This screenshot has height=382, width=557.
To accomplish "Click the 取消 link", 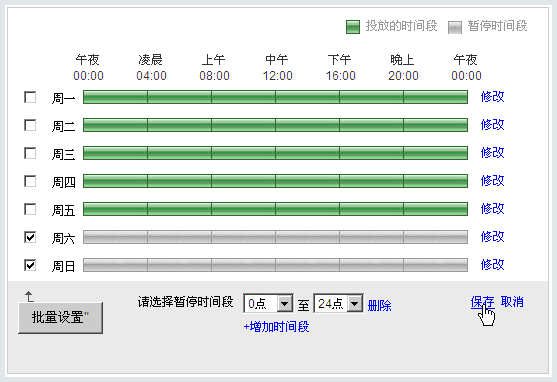I will [512, 302].
